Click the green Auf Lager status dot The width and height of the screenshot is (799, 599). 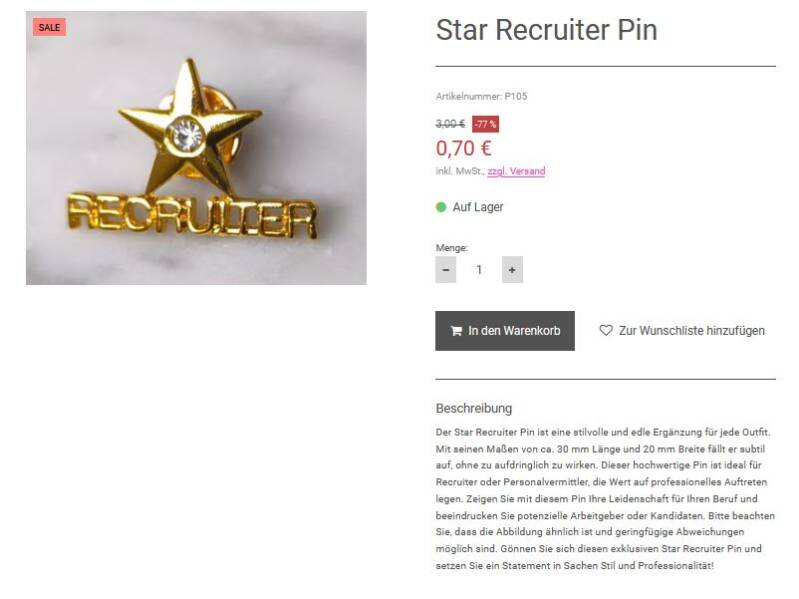(441, 207)
